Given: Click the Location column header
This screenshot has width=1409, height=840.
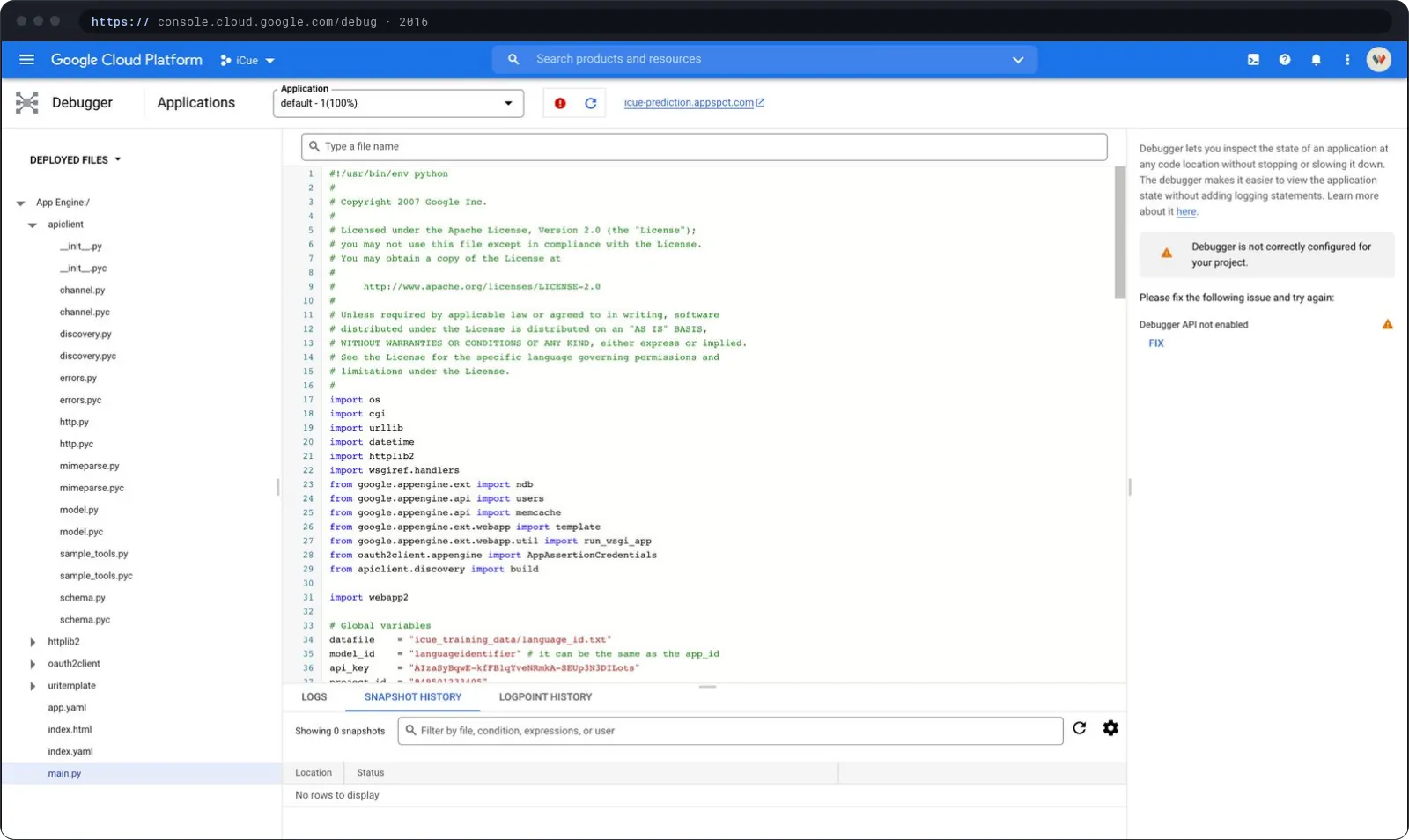Looking at the screenshot, I should [x=314, y=773].
